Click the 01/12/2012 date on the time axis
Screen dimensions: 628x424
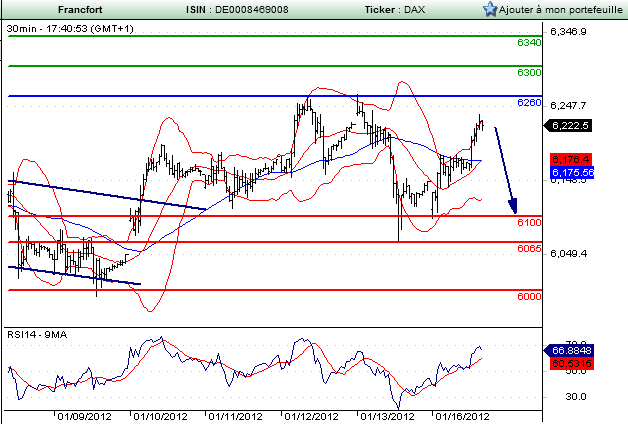311,416
